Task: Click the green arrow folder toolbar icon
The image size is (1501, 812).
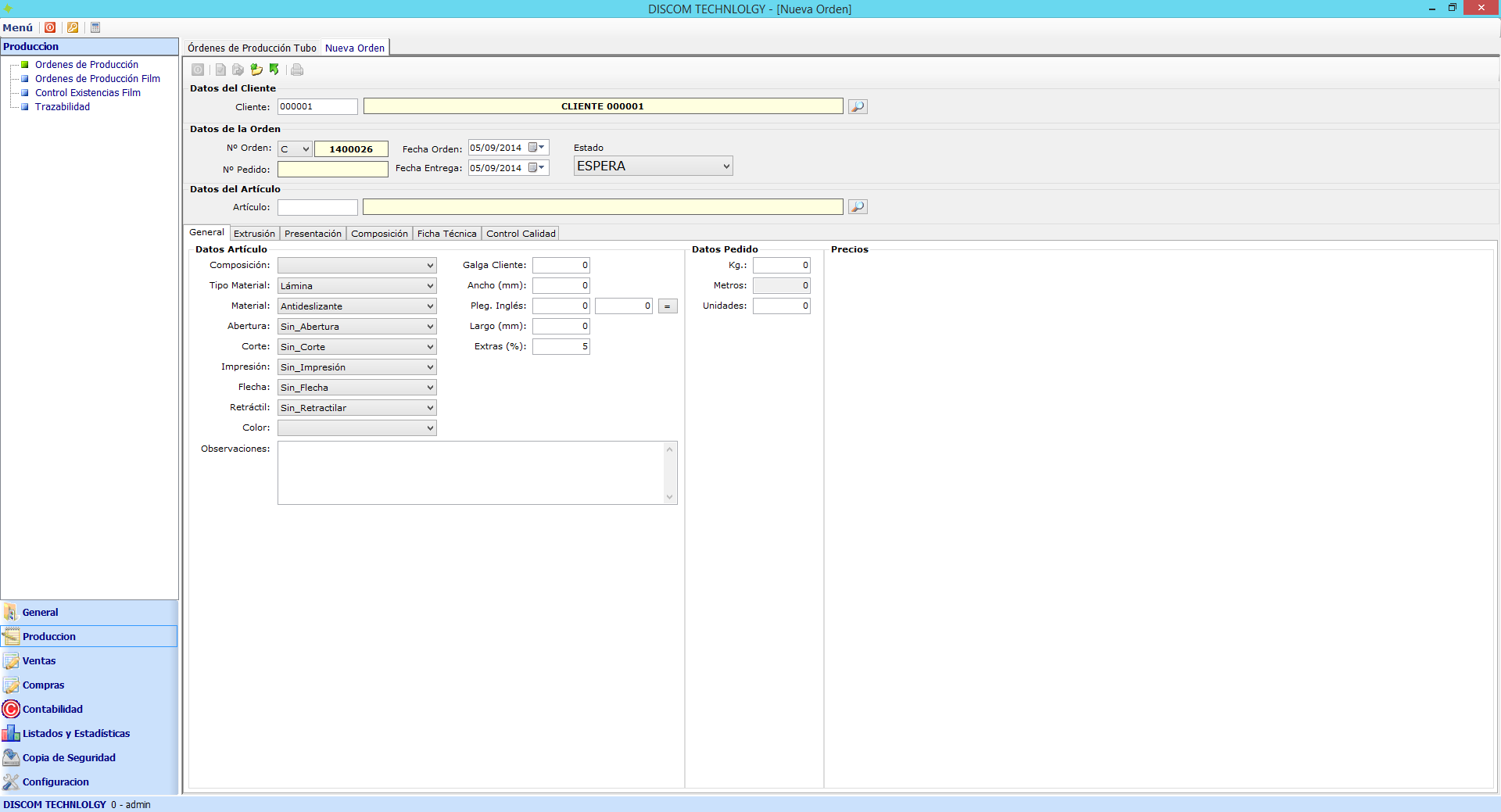Action: pyautogui.click(x=256, y=70)
